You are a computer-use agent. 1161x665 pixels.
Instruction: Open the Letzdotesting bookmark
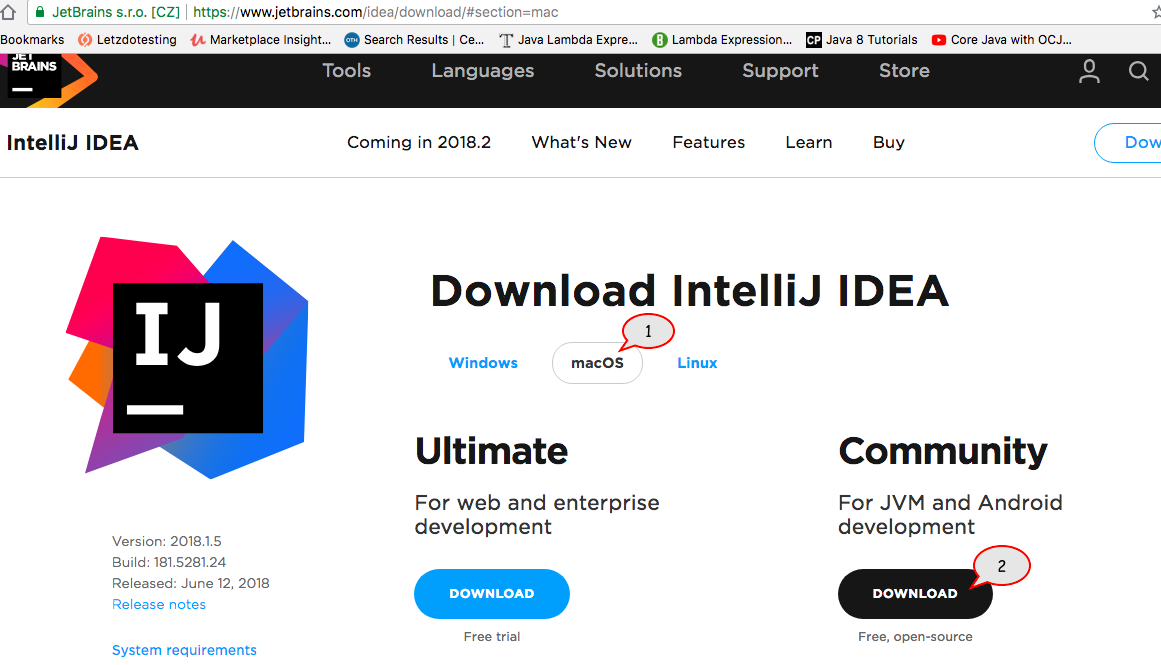pos(127,39)
